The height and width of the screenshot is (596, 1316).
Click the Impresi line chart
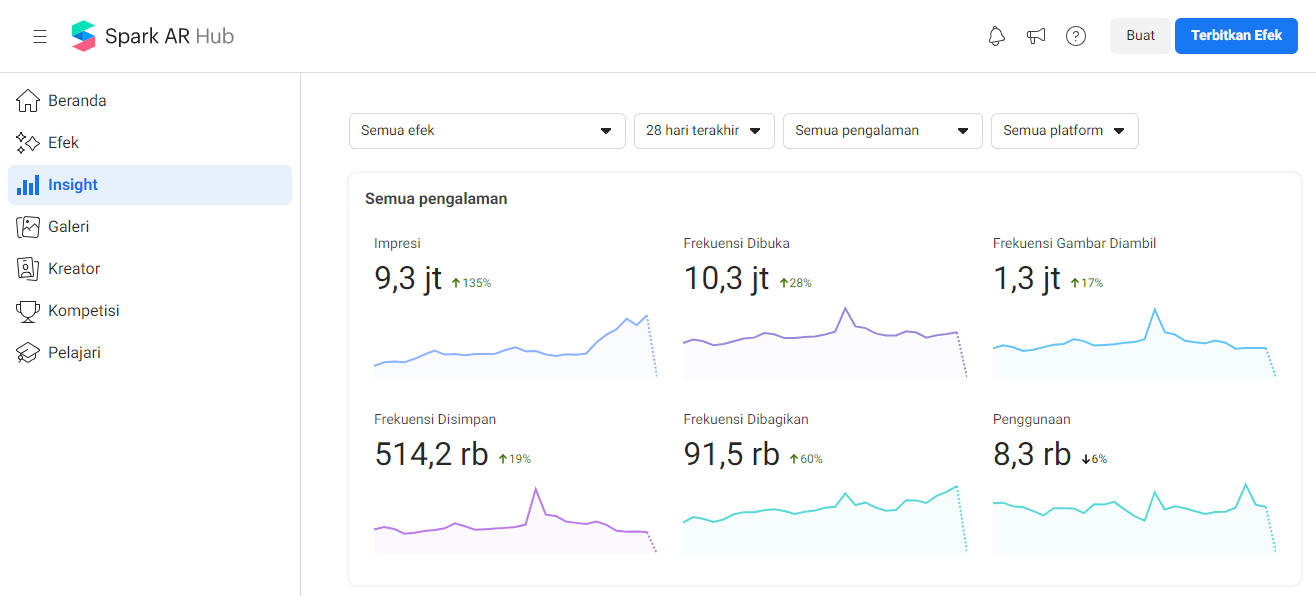(x=515, y=345)
